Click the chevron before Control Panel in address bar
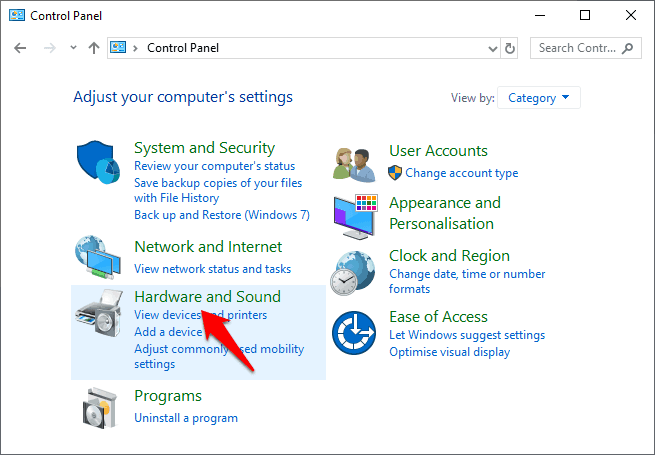Screen dimensions: 655x455 135,48
